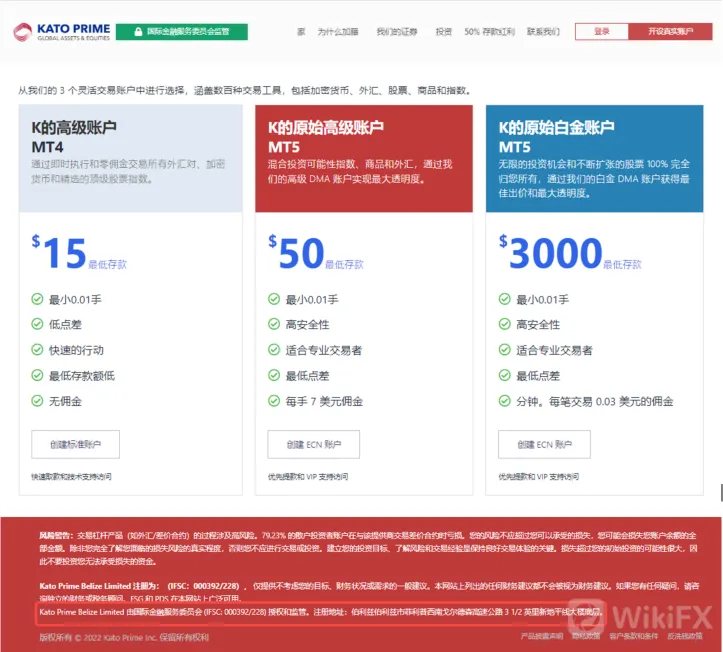Open the 产品披露声明 footer link

point(542,636)
